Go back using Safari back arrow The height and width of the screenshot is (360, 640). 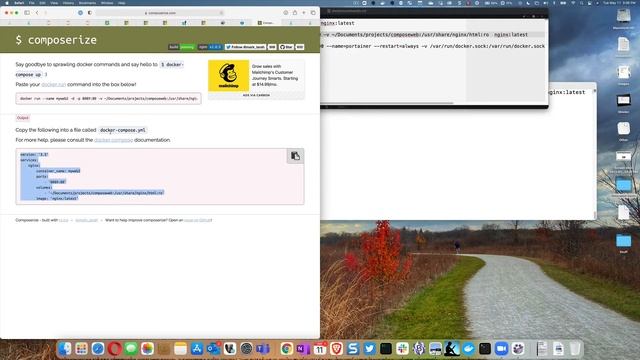point(37,13)
